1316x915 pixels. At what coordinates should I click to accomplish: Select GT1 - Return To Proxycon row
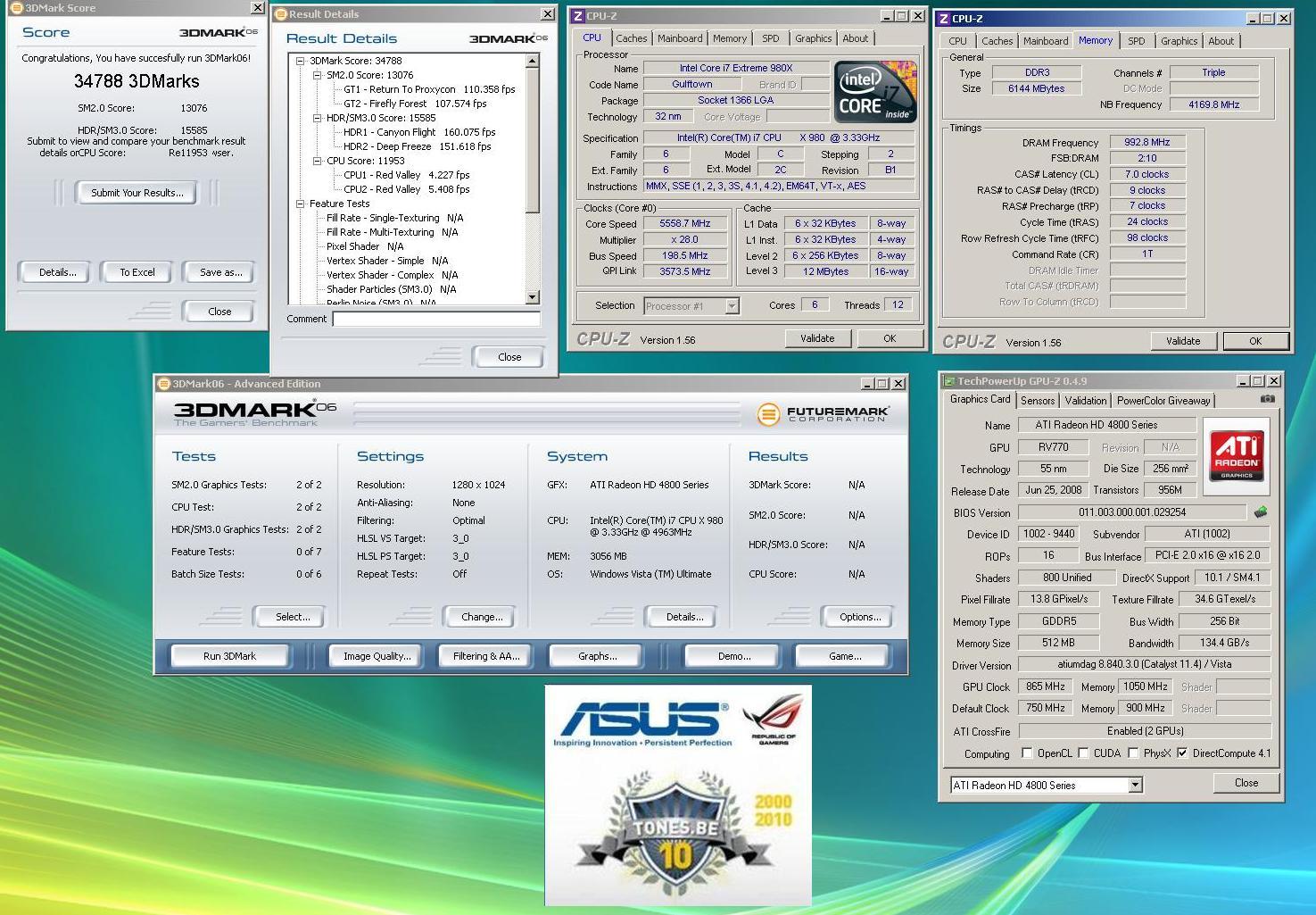(429, 89)
